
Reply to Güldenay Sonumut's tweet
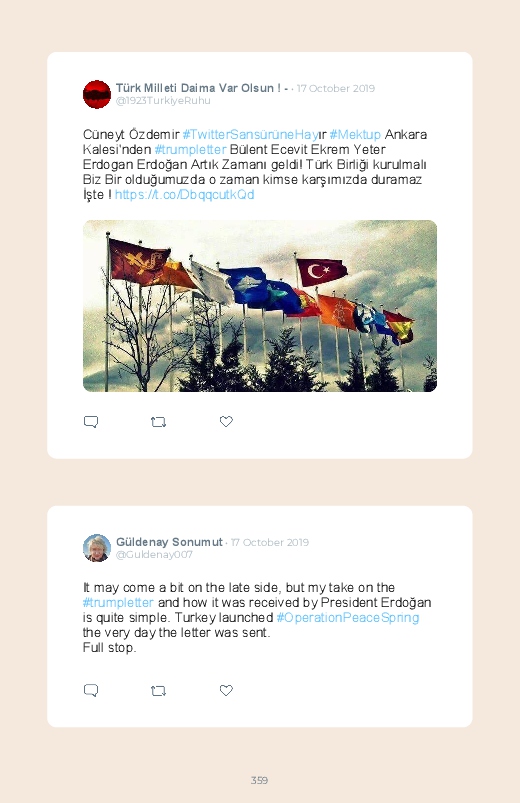tap(91, 690)
